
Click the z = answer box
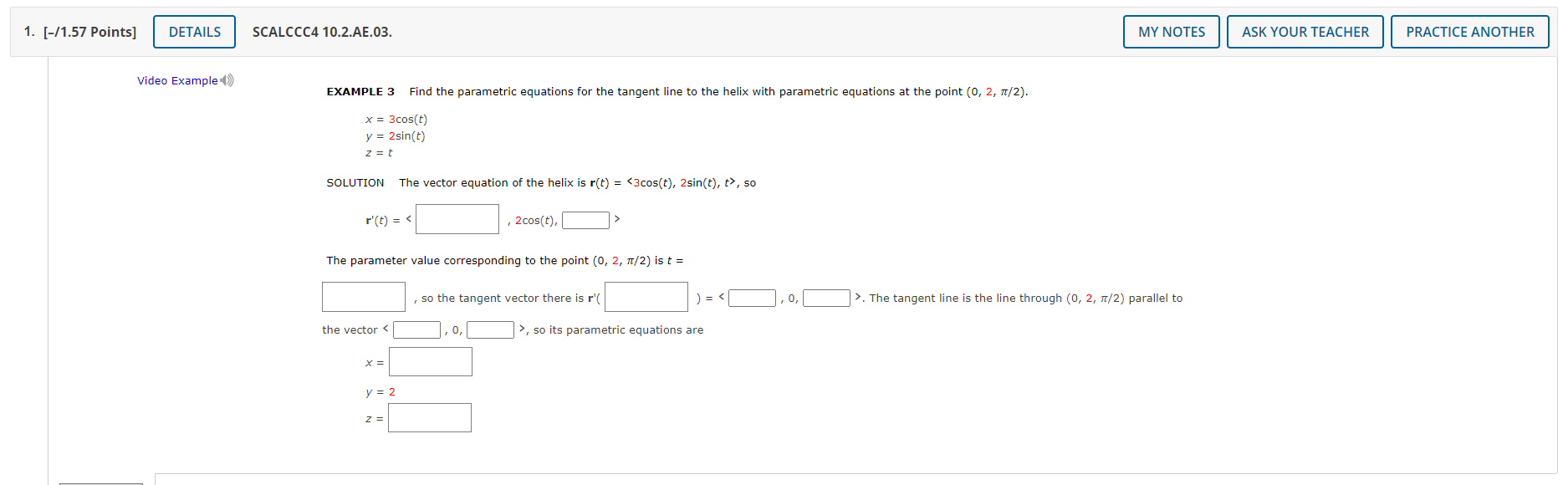coord(430,417)
